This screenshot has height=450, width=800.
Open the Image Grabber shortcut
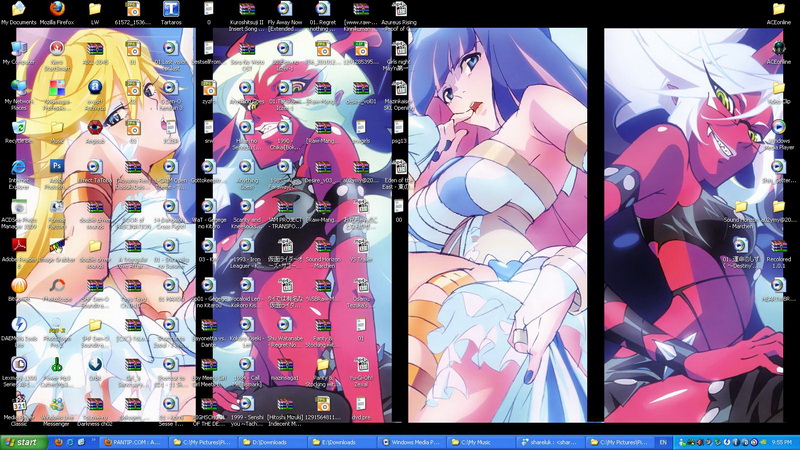[x=57, y=251]
